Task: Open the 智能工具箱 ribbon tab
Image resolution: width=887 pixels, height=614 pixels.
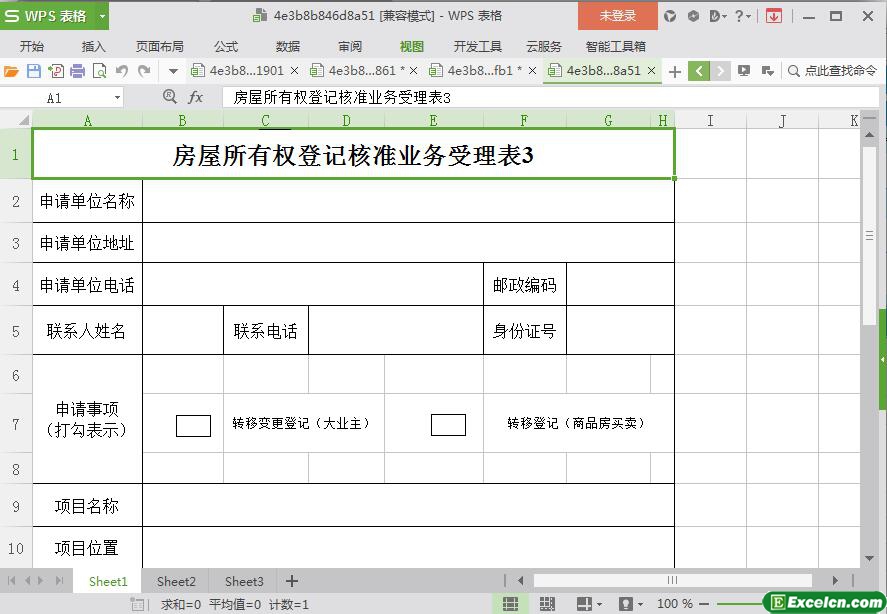Action: point(615,46)
